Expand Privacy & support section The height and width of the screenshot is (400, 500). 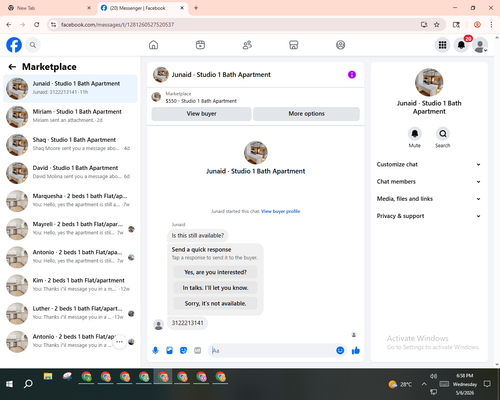(x=429, y=216)
